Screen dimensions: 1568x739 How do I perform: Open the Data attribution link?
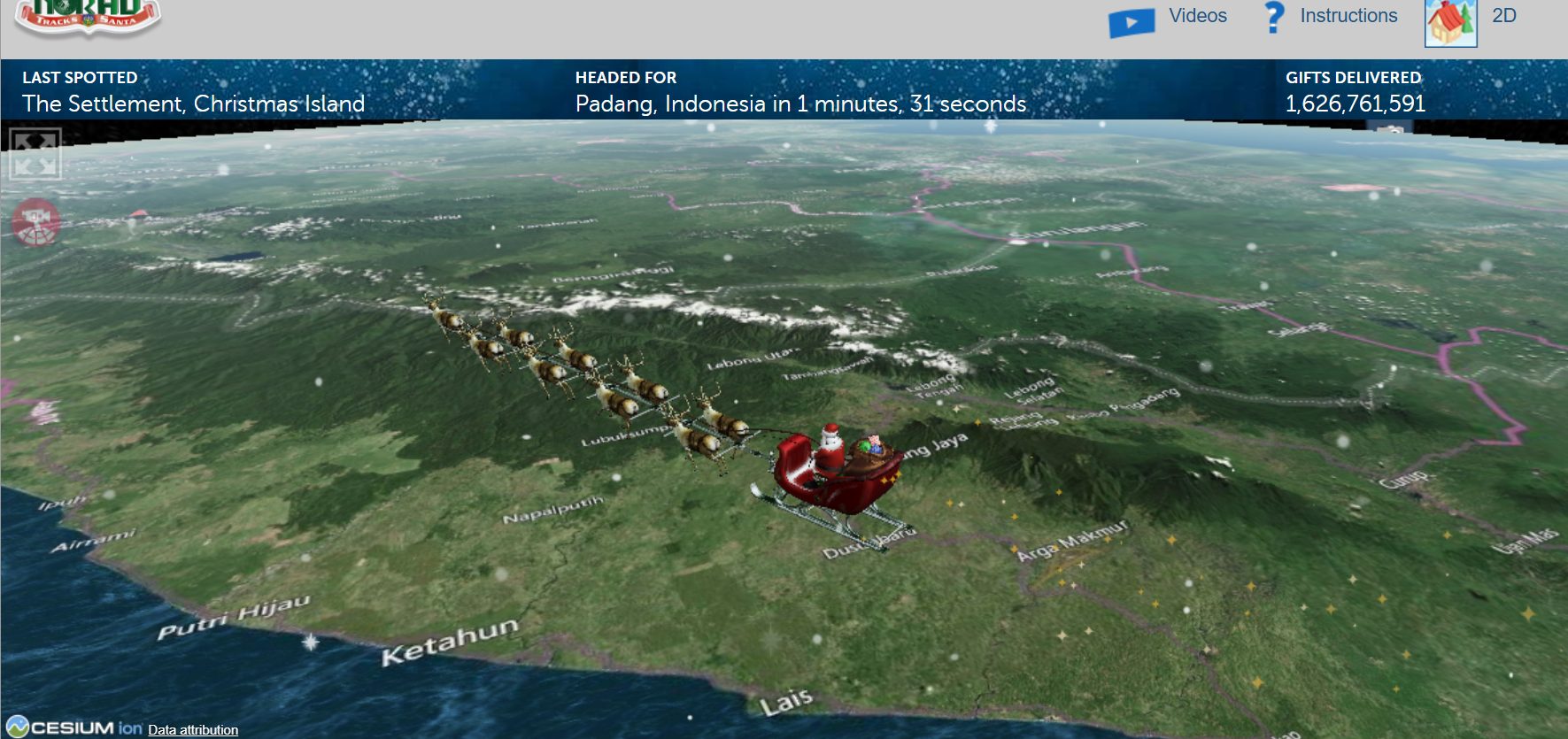coord(193,730)
